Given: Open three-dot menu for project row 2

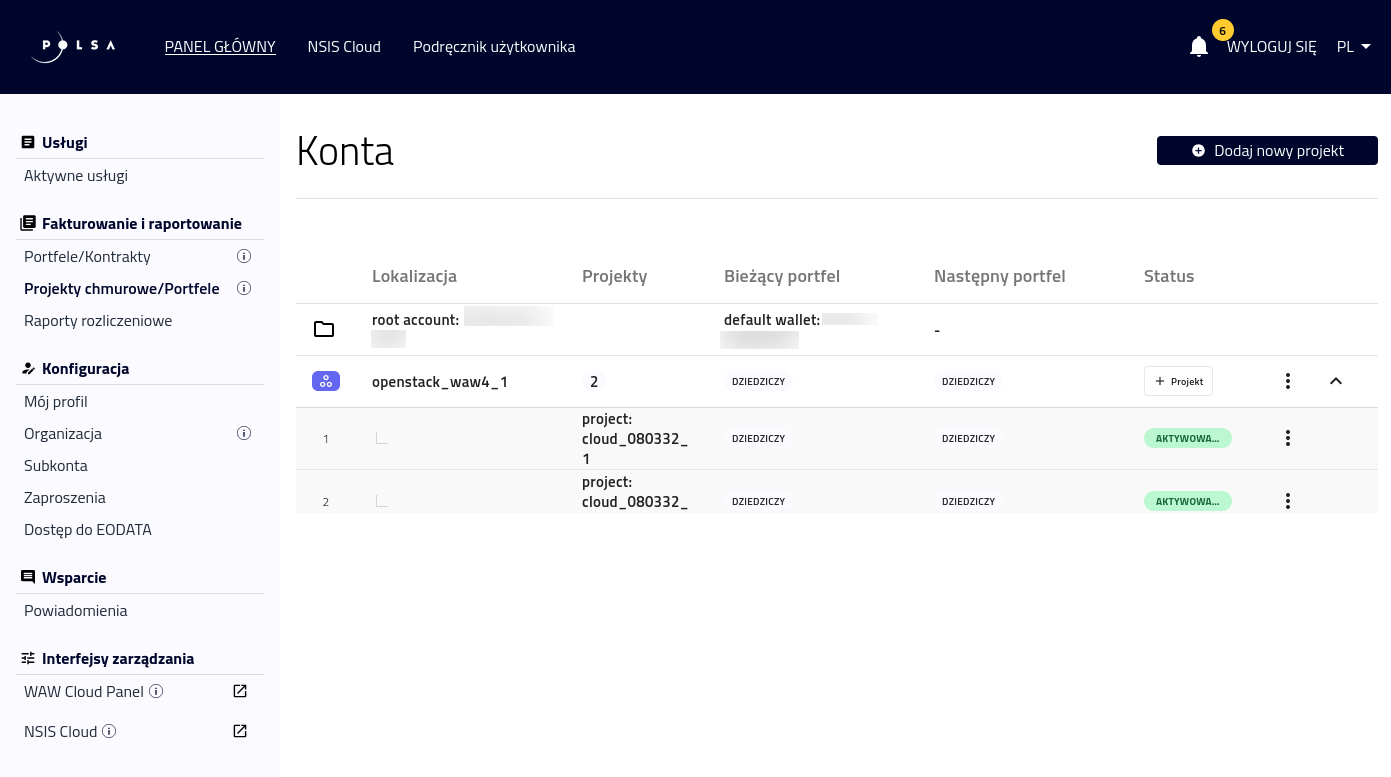Looking at the screenshot, I should [1288, 501].
